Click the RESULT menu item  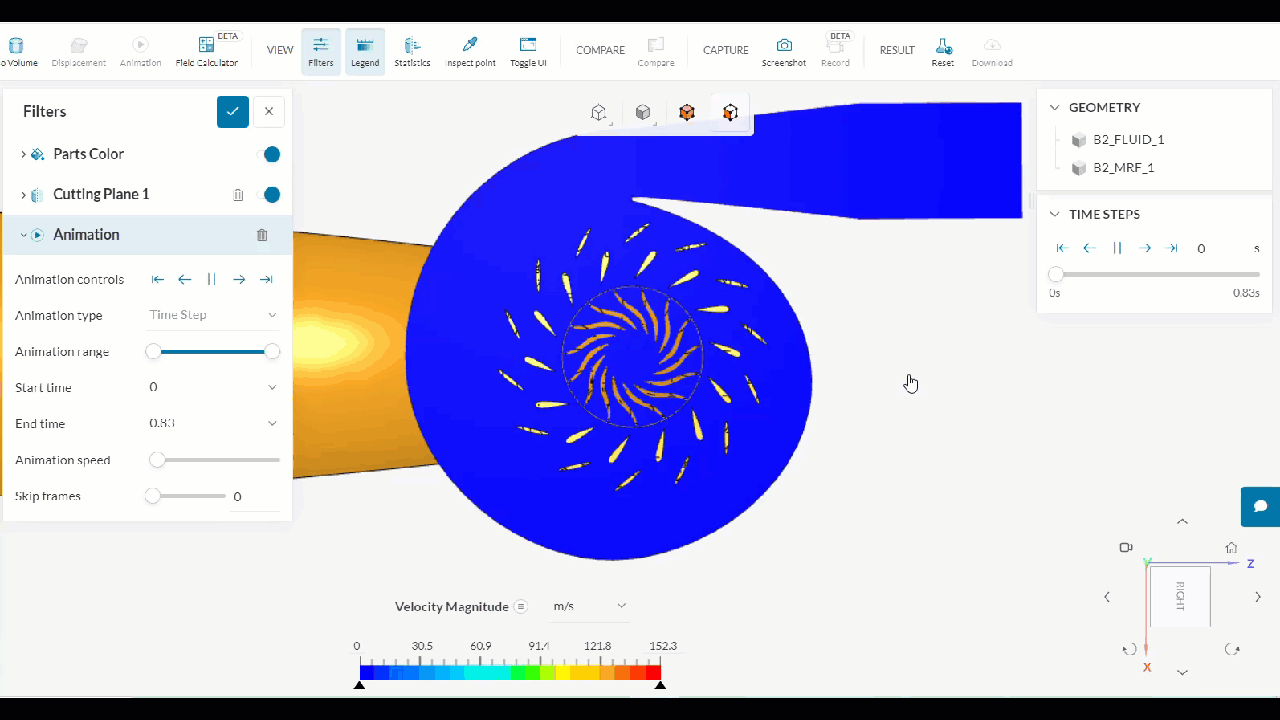[x=896, y=50]
